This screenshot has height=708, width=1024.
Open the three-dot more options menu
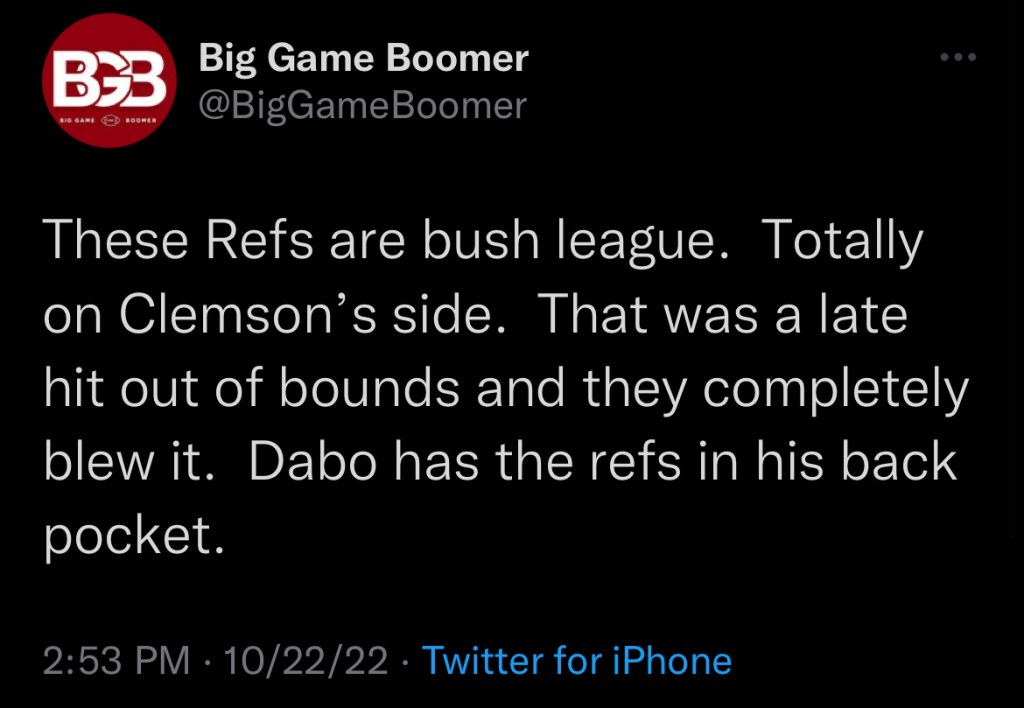click(958, 58)
